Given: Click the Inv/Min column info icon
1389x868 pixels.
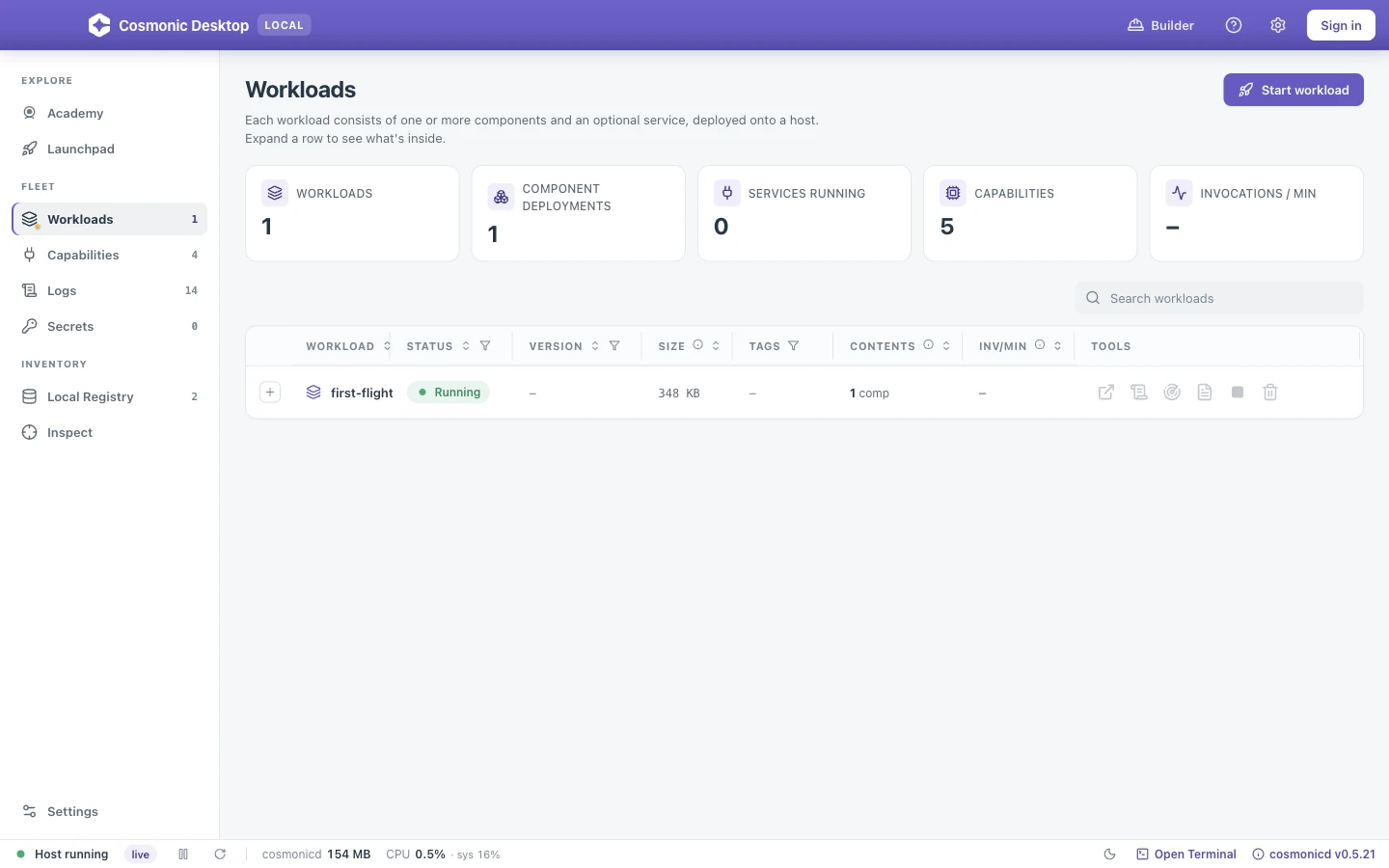Looking at the screenshot, I should click(1040, 345).
